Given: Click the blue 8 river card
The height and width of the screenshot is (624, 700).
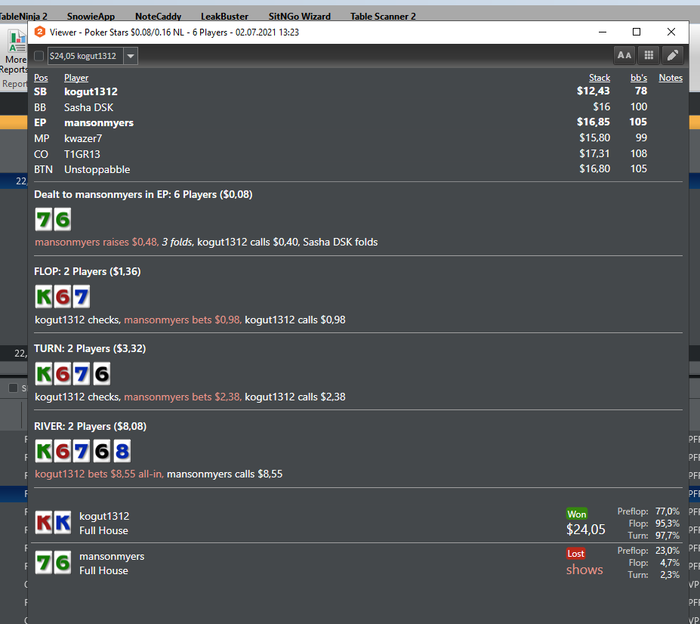Looking at the screenshot, I should pyautogui.click(x=122, y=451).
